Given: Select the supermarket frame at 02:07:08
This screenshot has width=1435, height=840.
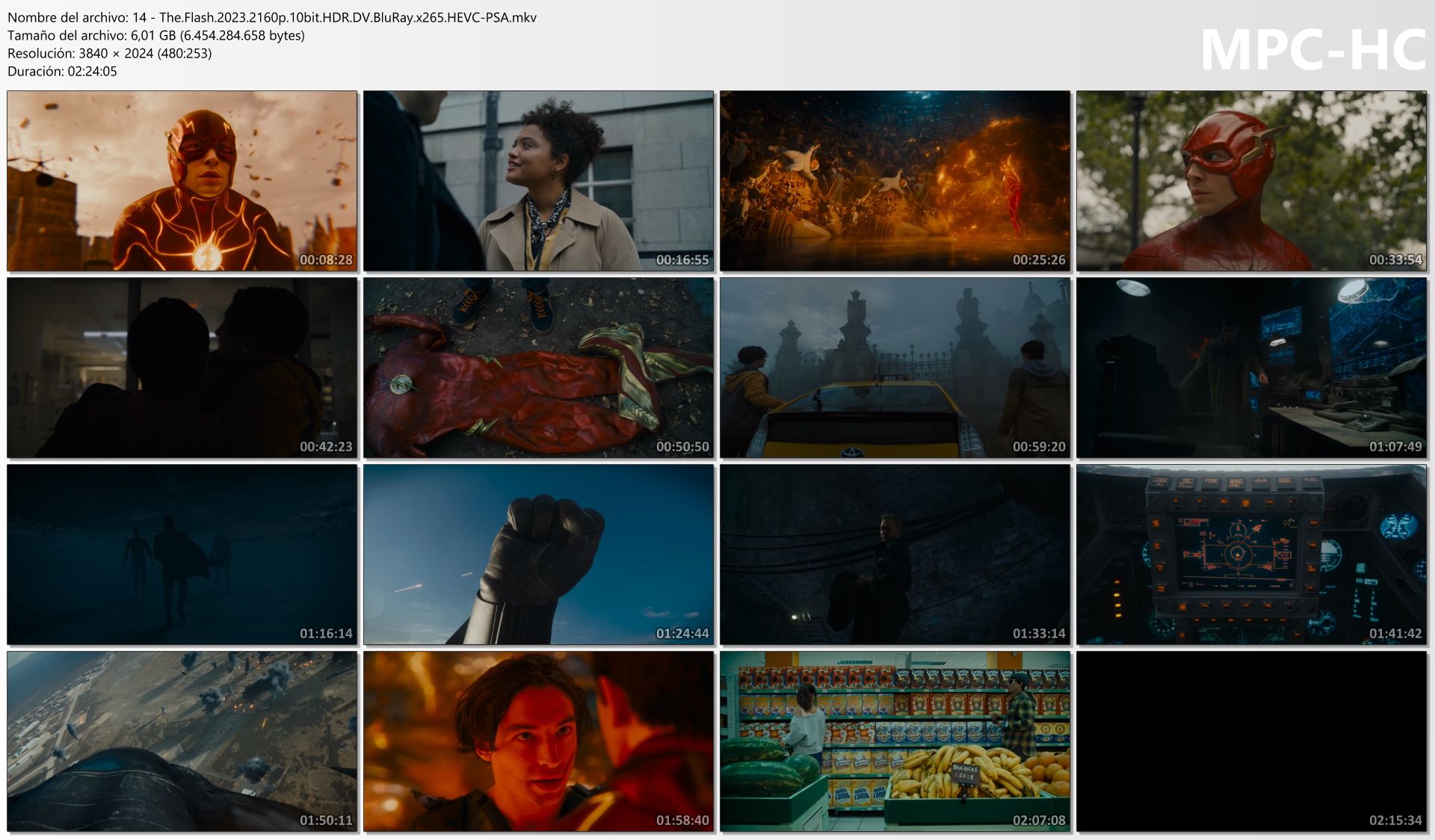Looking at the screenshot, I should 895,741.
